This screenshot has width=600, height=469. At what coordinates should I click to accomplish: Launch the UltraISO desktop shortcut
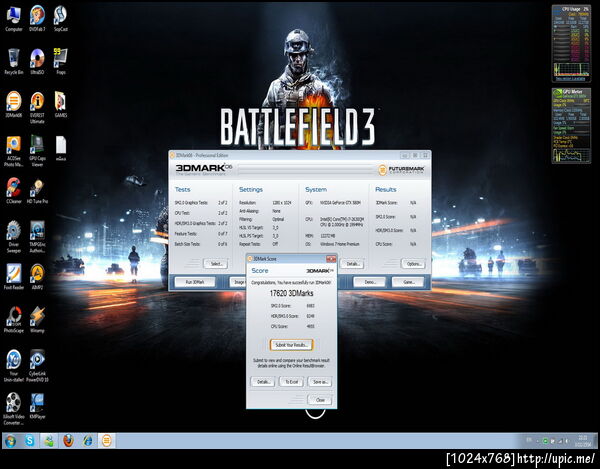37,62
